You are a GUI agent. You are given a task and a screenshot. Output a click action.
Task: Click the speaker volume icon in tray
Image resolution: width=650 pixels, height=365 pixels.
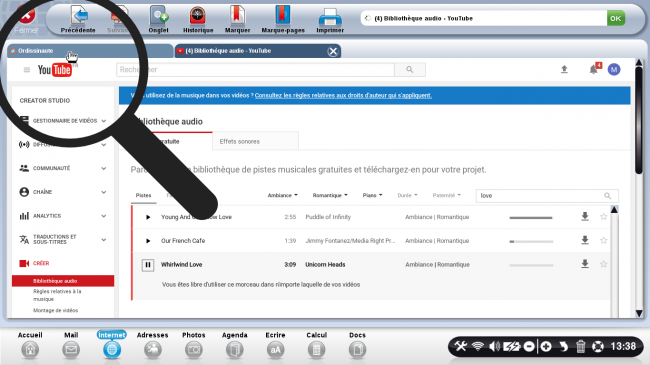coord(494,346)
